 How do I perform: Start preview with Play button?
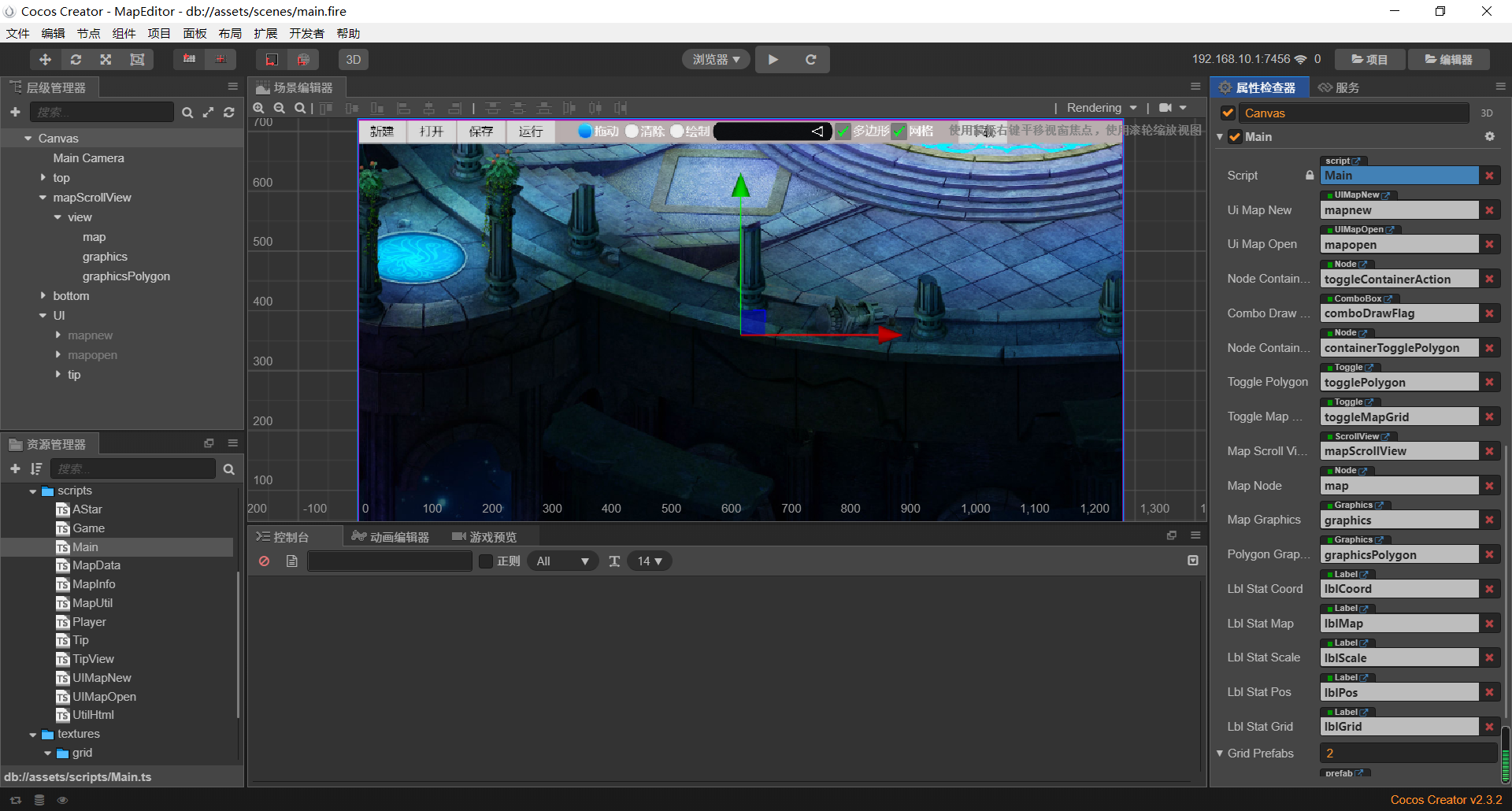(x=773, y=60)
